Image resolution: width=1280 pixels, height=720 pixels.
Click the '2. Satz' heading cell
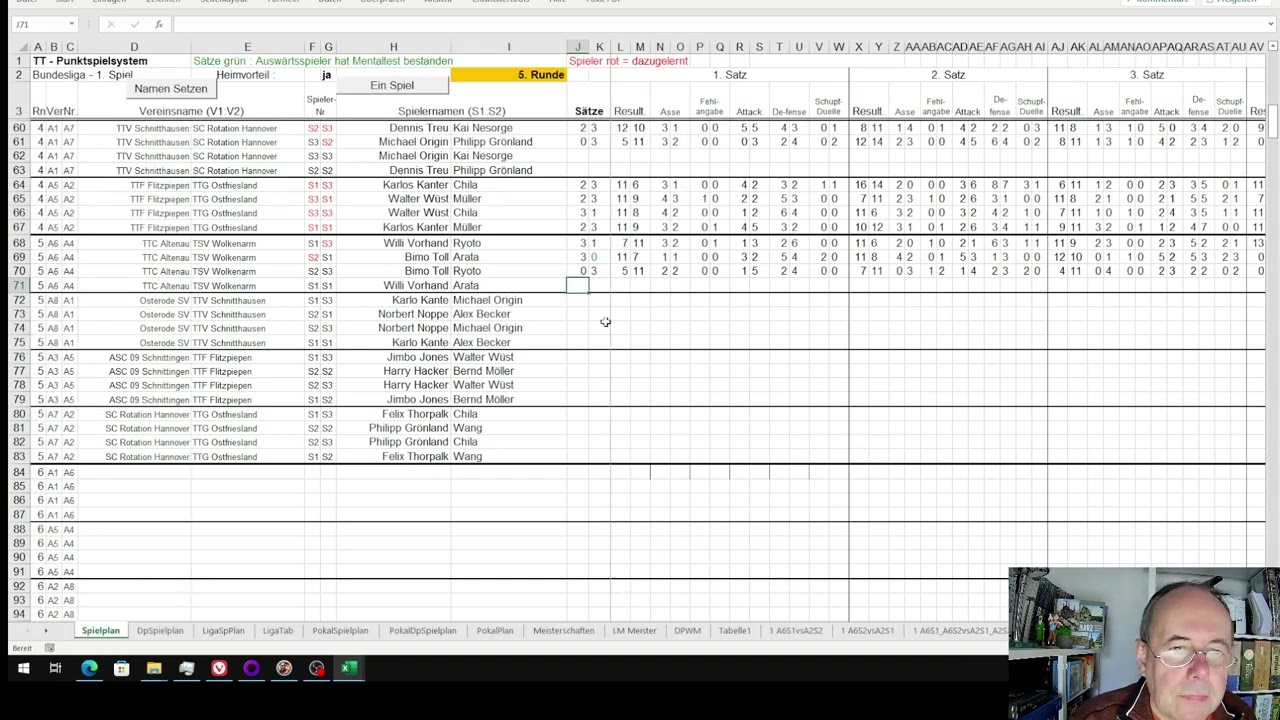pyautogui.click(x=948, y=75)
